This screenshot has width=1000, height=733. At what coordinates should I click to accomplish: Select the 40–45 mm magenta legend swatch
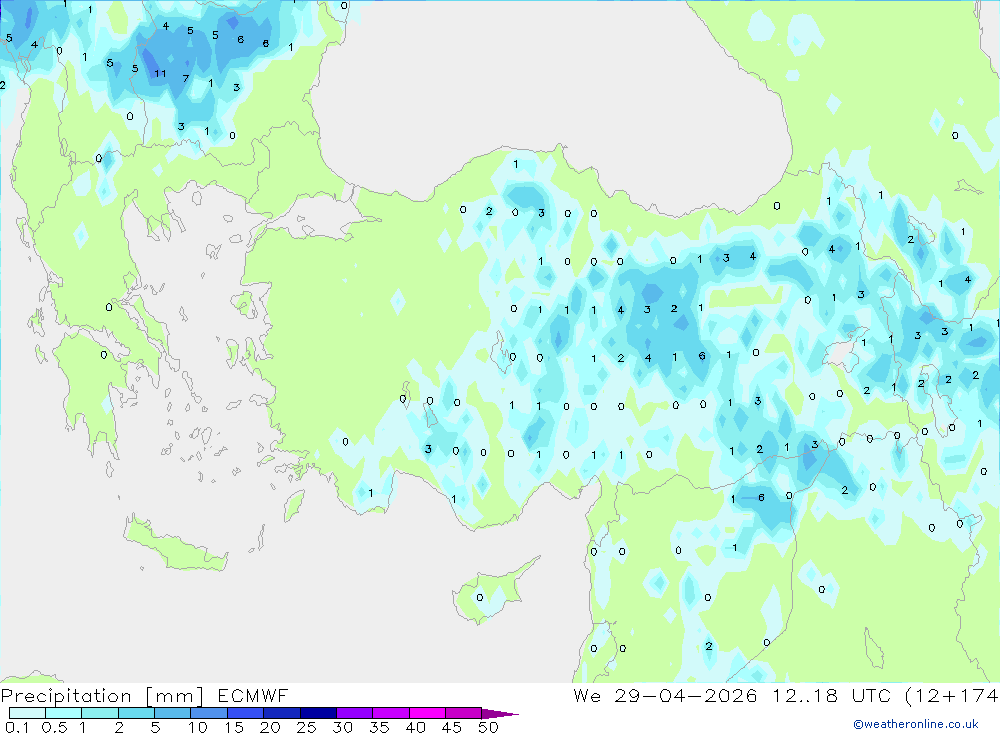[x=427, y=713]
